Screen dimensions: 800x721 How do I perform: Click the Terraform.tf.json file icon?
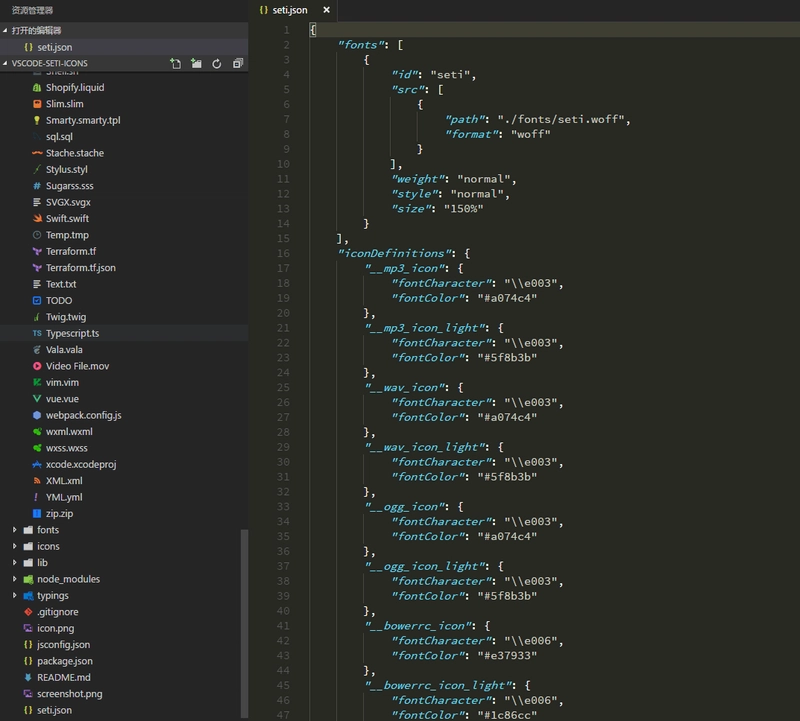[x=37, y=267]
